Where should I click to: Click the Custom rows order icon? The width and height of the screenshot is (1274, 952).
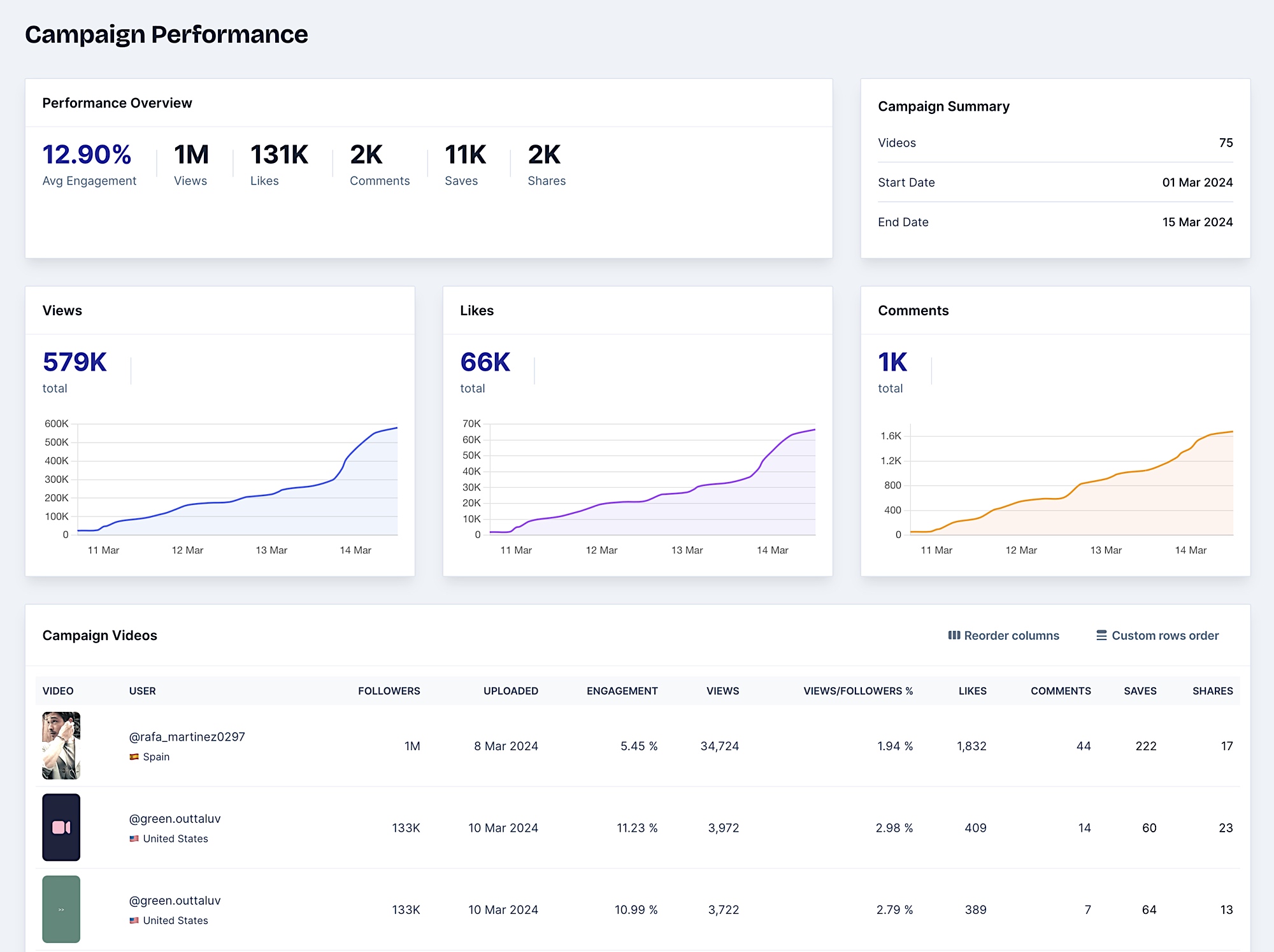(x=1101, y=635)
